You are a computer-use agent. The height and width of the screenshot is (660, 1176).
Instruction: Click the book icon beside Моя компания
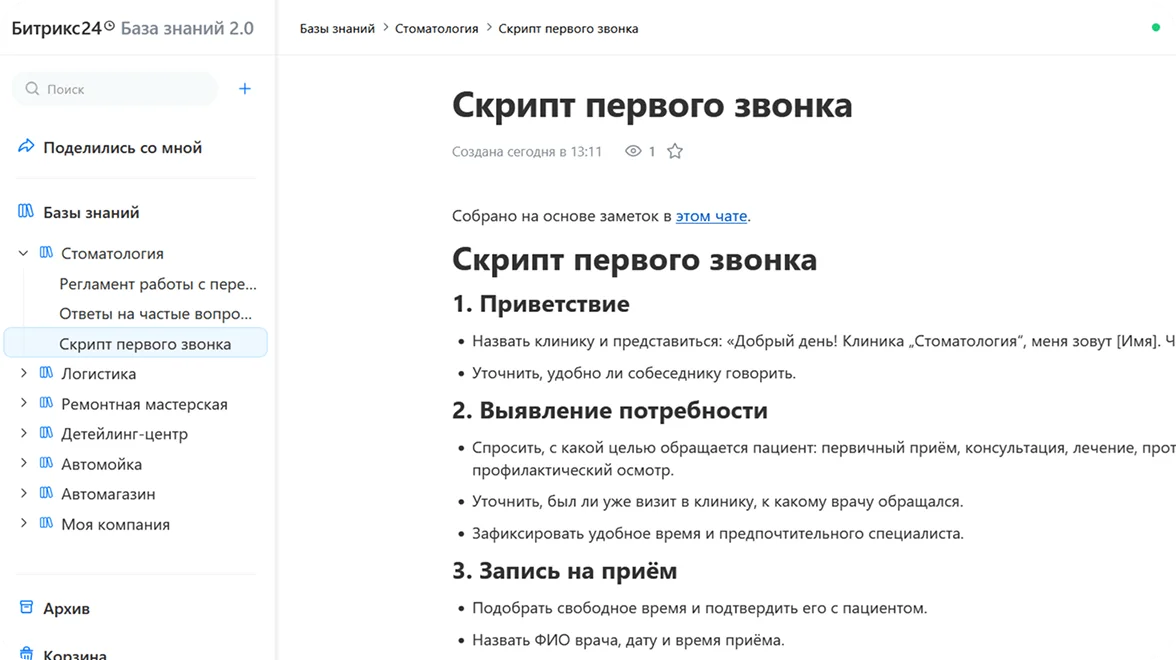pos(46,523)
